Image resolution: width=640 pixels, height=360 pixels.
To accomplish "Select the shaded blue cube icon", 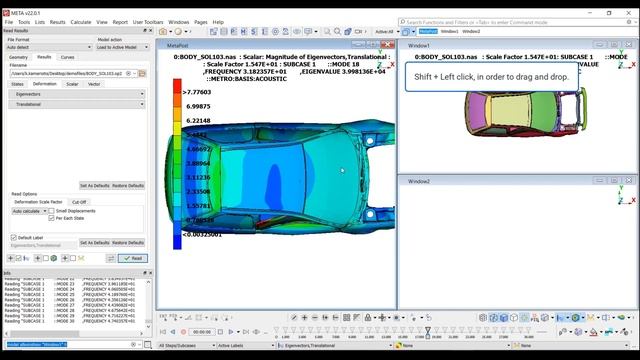I will (504, 318).
